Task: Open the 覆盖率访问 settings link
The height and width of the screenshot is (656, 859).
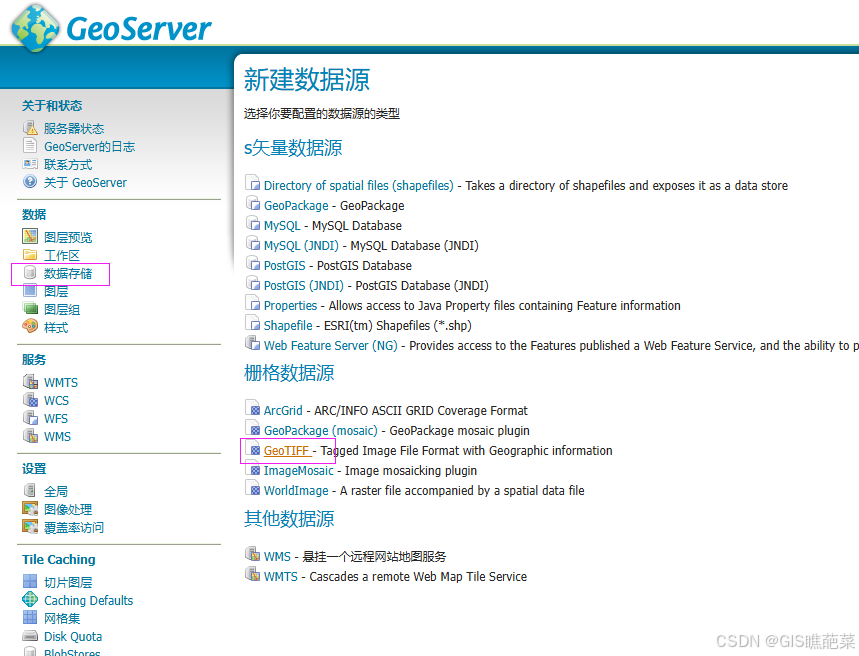Action: pos(74,528)
